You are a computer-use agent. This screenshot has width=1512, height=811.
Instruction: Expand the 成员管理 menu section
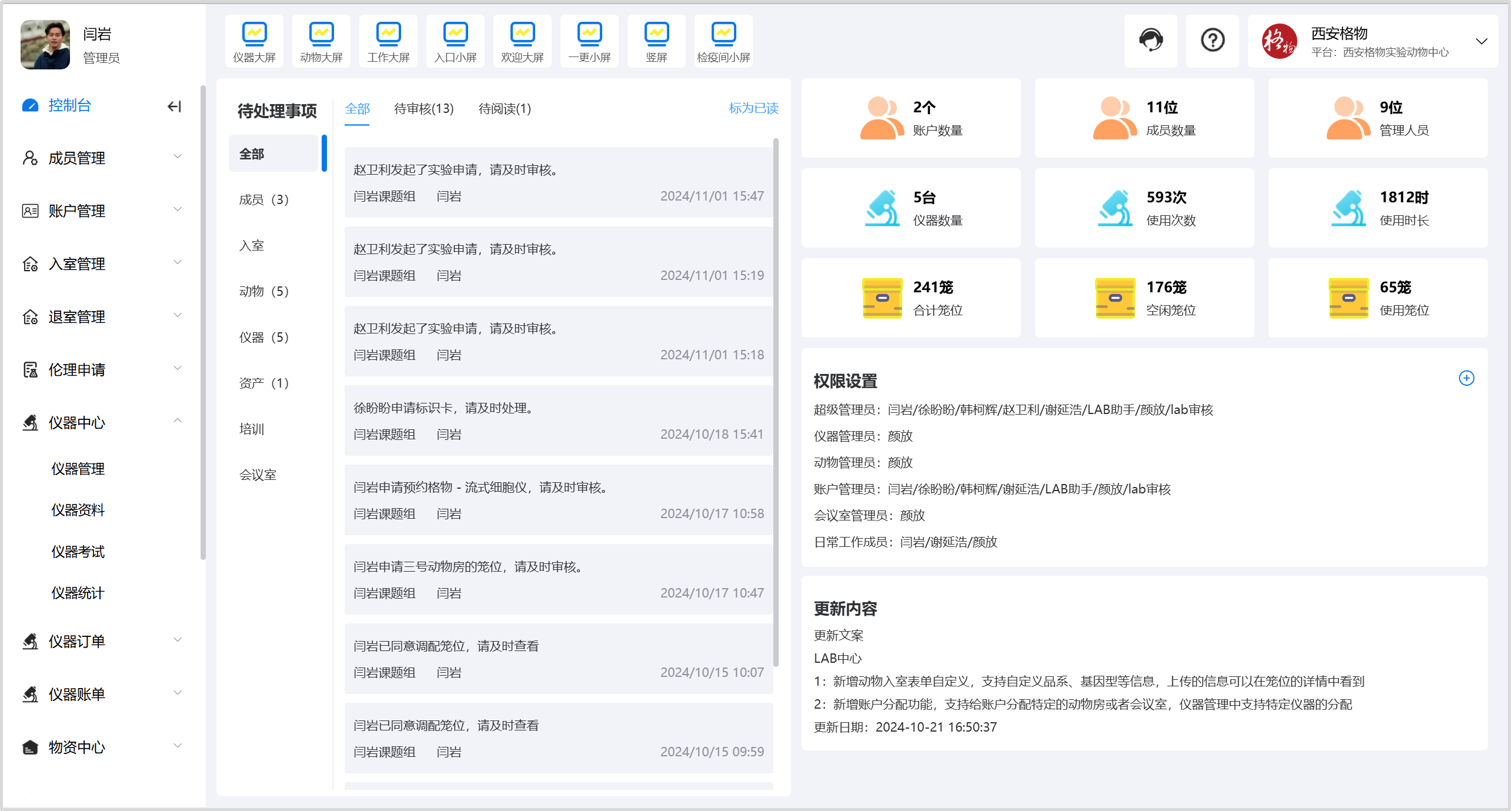(x=76, y=158)
